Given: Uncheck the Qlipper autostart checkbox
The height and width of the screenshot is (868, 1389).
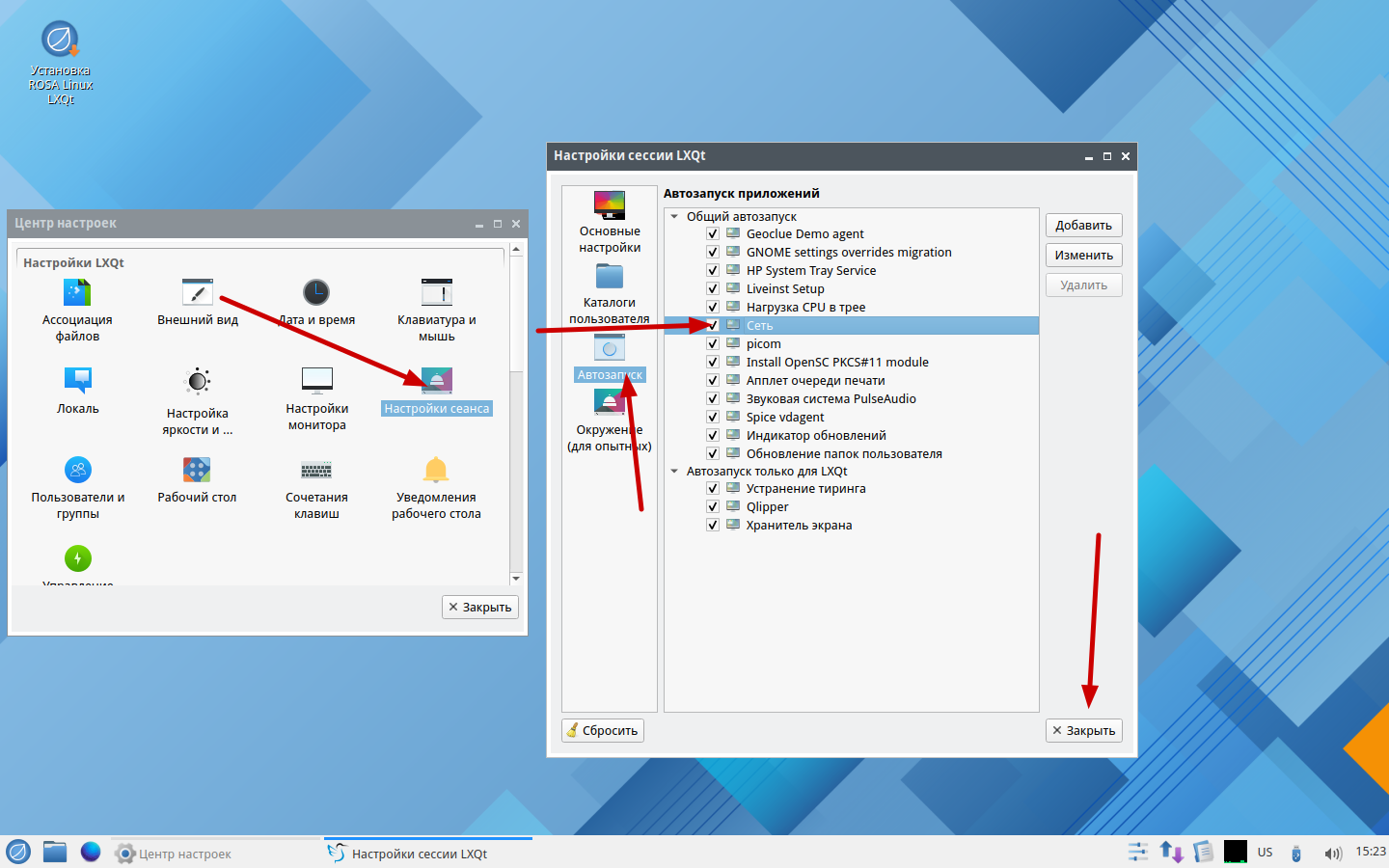Looking at the screenshot, I should click(x=713, y=507).
